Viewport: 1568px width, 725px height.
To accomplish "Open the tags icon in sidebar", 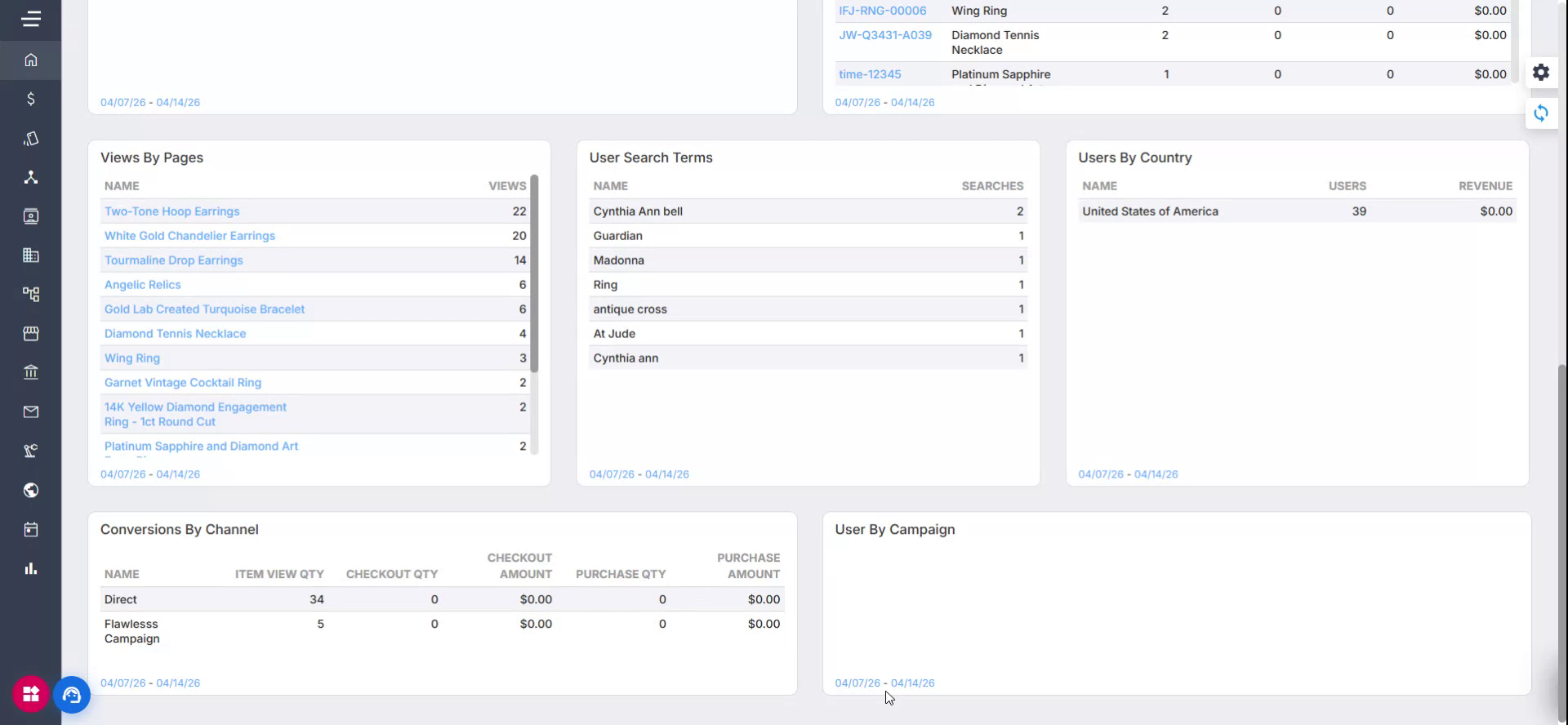I will pos(31,138).
